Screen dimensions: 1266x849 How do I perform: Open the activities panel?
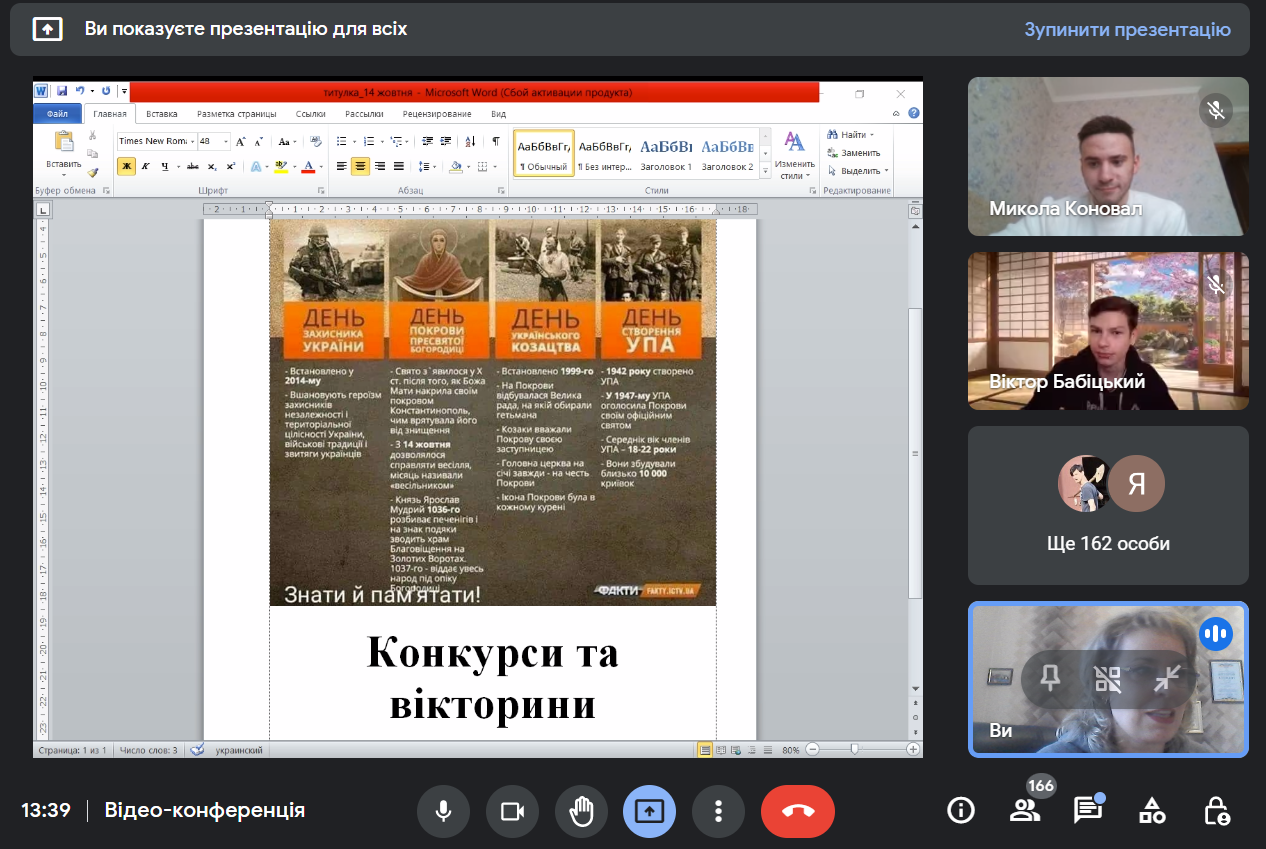click(1152, 810)
